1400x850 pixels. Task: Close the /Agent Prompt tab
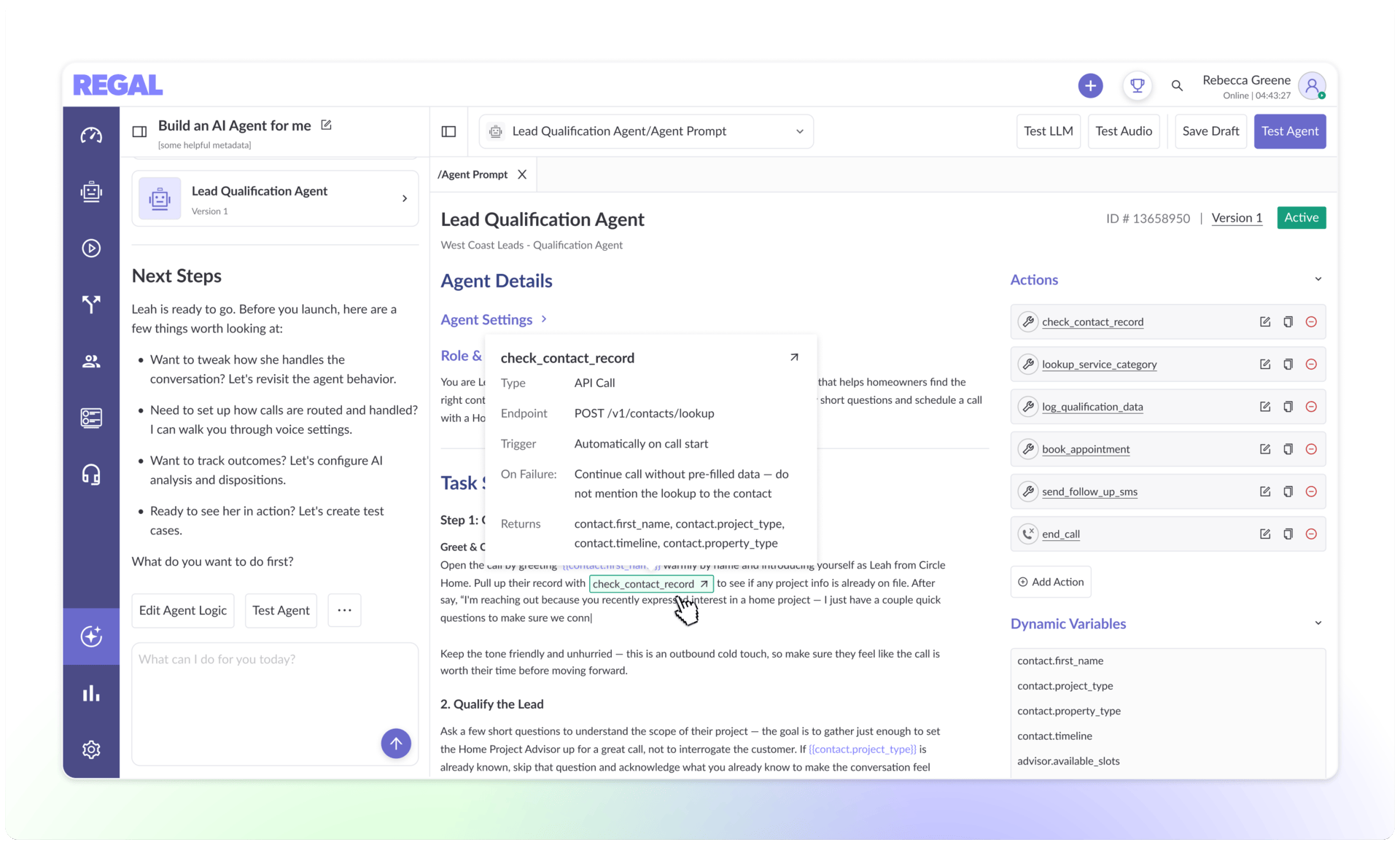522,175
